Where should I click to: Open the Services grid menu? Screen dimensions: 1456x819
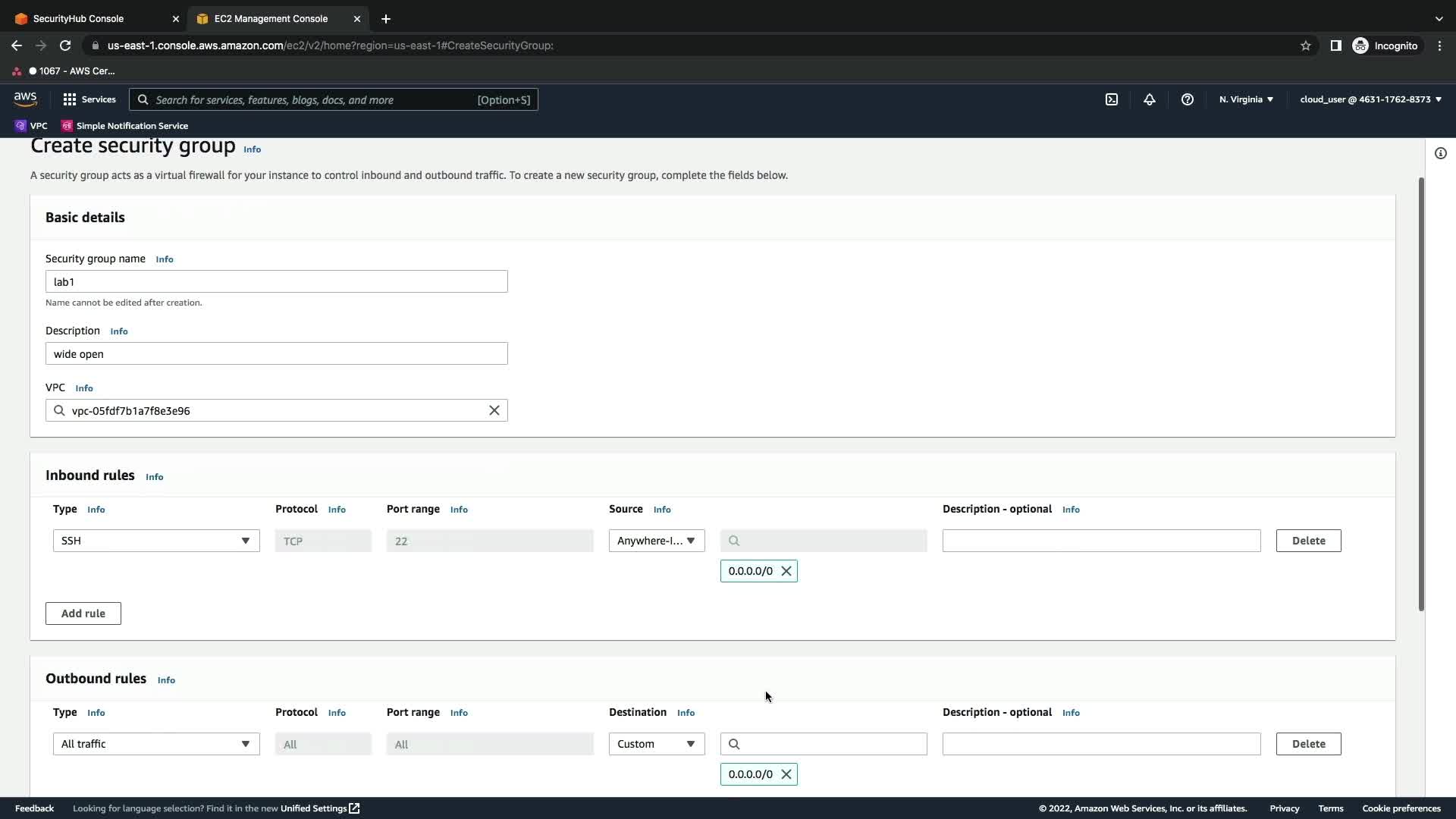coord(89,99)
